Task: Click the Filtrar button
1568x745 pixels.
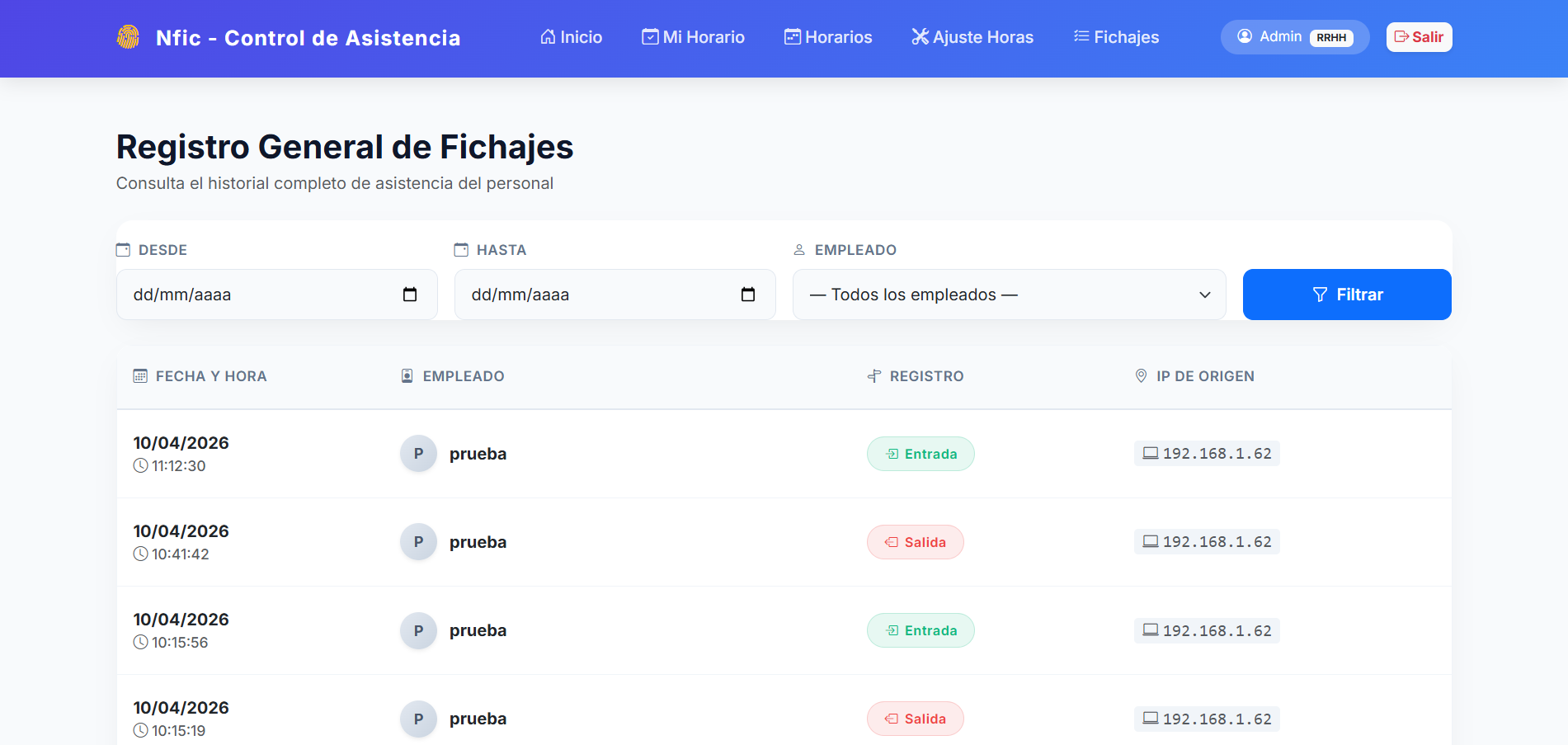Action: click(x=1347, y=295)
